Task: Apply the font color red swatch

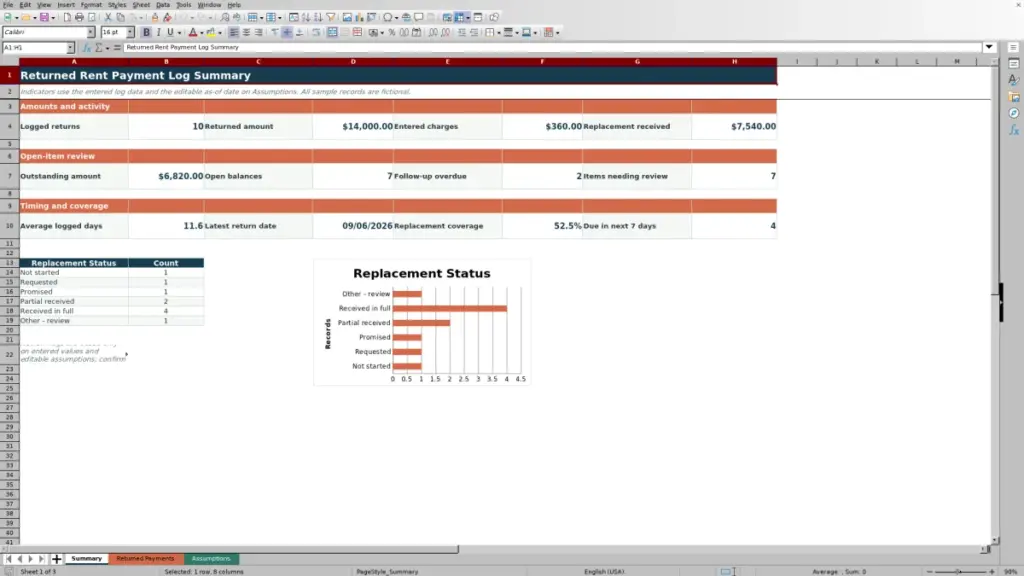Action: coord(193,32)
